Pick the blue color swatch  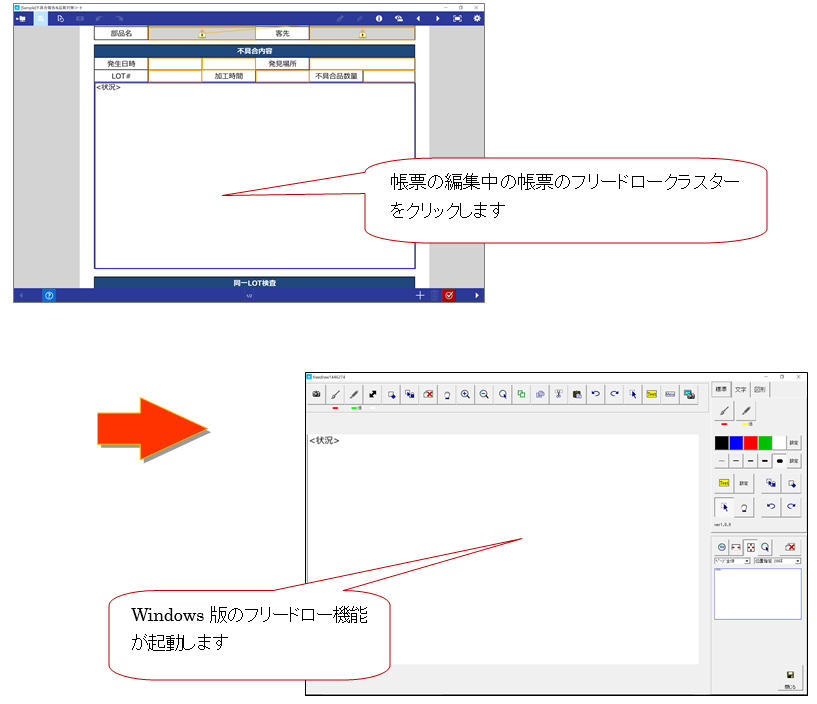point(736,442)
